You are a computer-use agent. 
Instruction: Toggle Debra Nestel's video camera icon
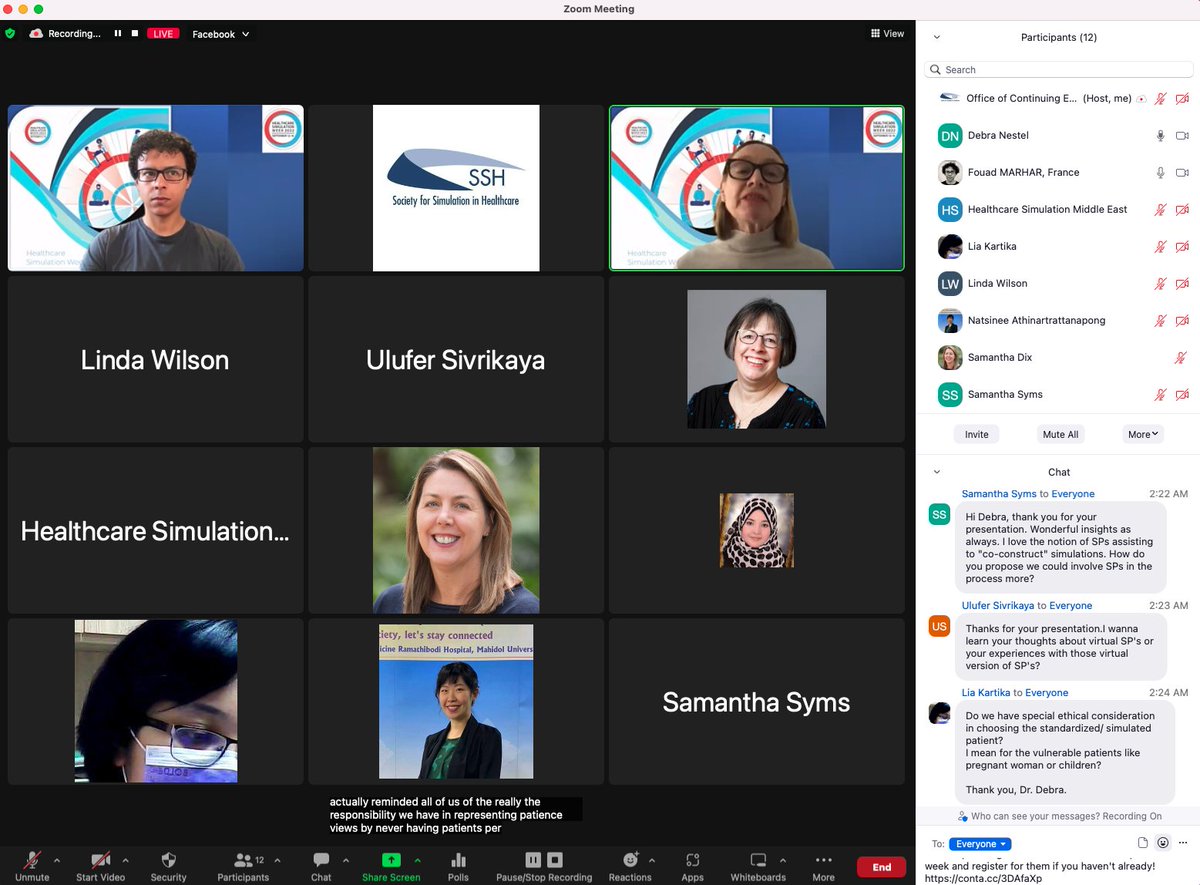click(1182, 135)
